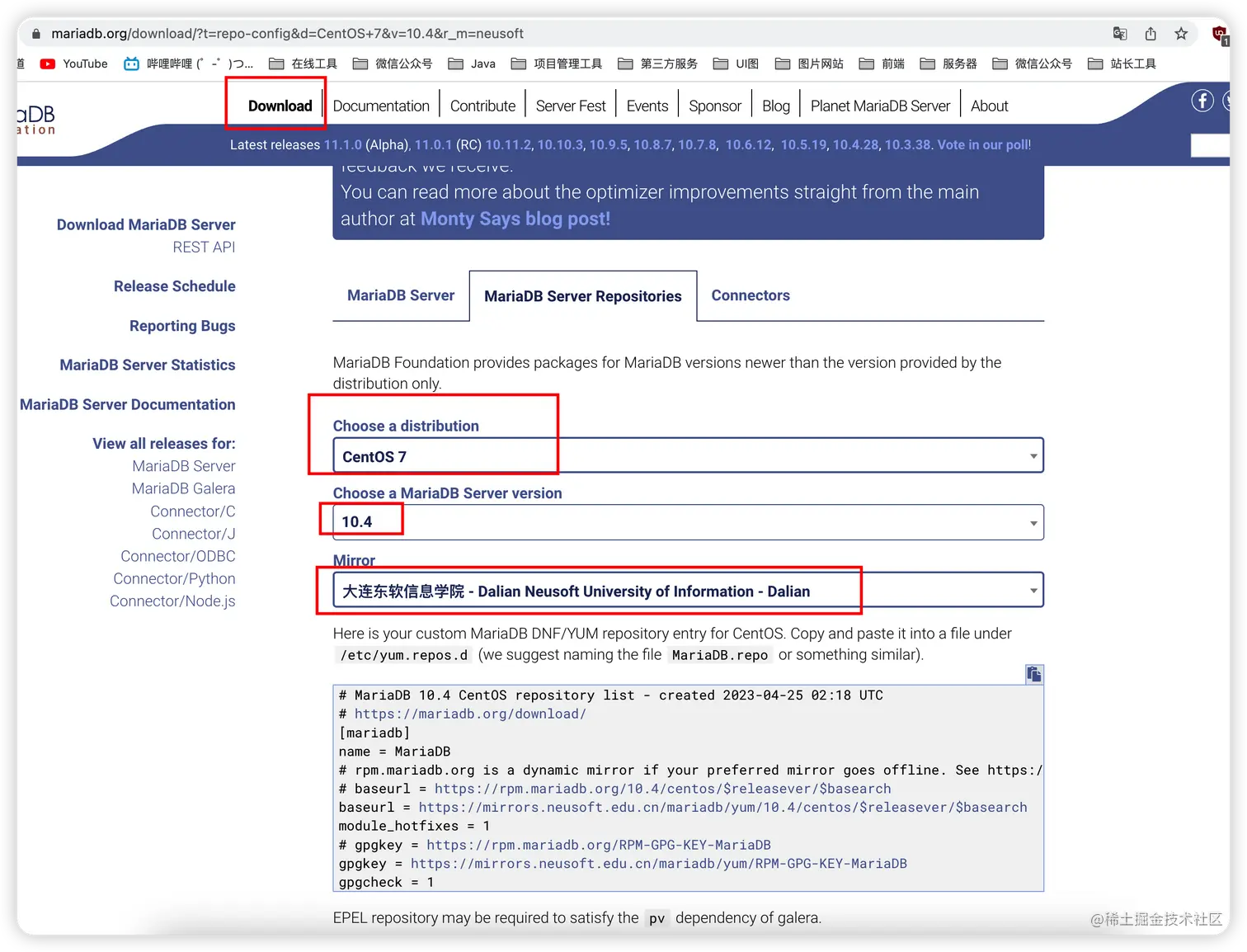Open the 图片网站 bookmark folder
1247x952 pixels.
tap(809, 64)
